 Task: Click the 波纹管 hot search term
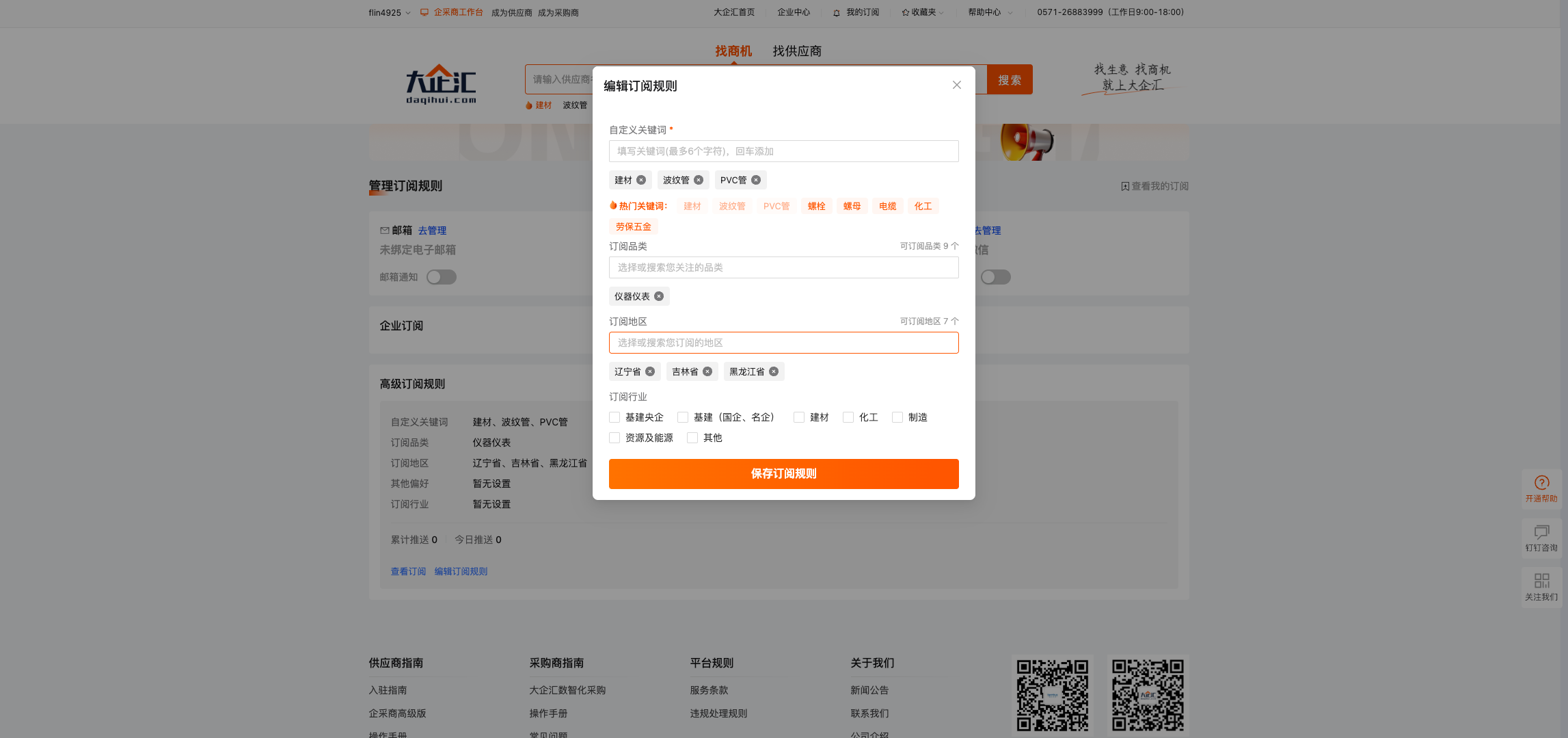click(575, 105)
